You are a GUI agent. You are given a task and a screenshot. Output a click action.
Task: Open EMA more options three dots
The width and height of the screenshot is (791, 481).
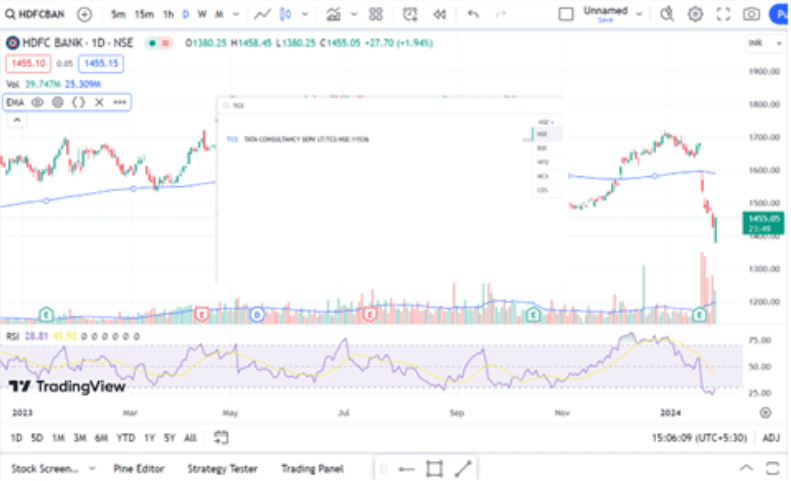(120, 102)
